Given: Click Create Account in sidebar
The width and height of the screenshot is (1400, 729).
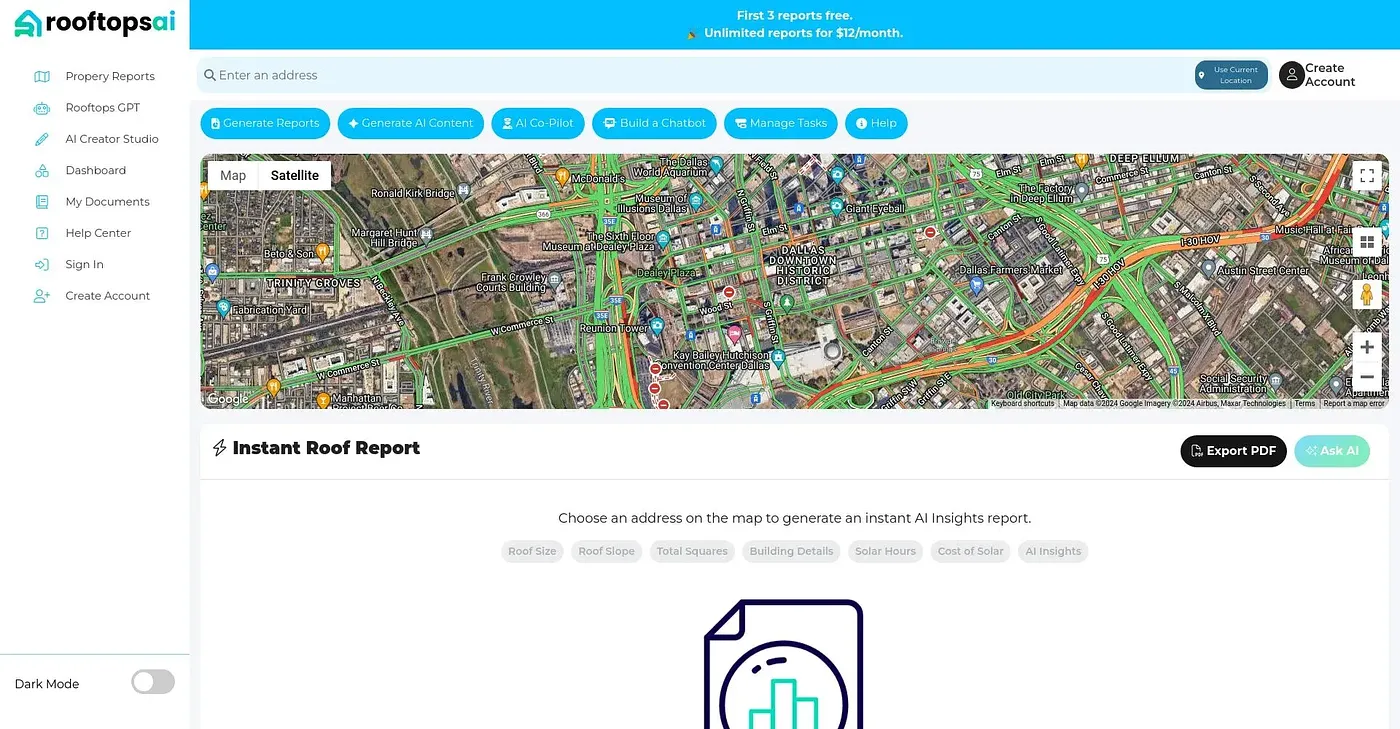Looking at the screenshot, I should [107, 296].
